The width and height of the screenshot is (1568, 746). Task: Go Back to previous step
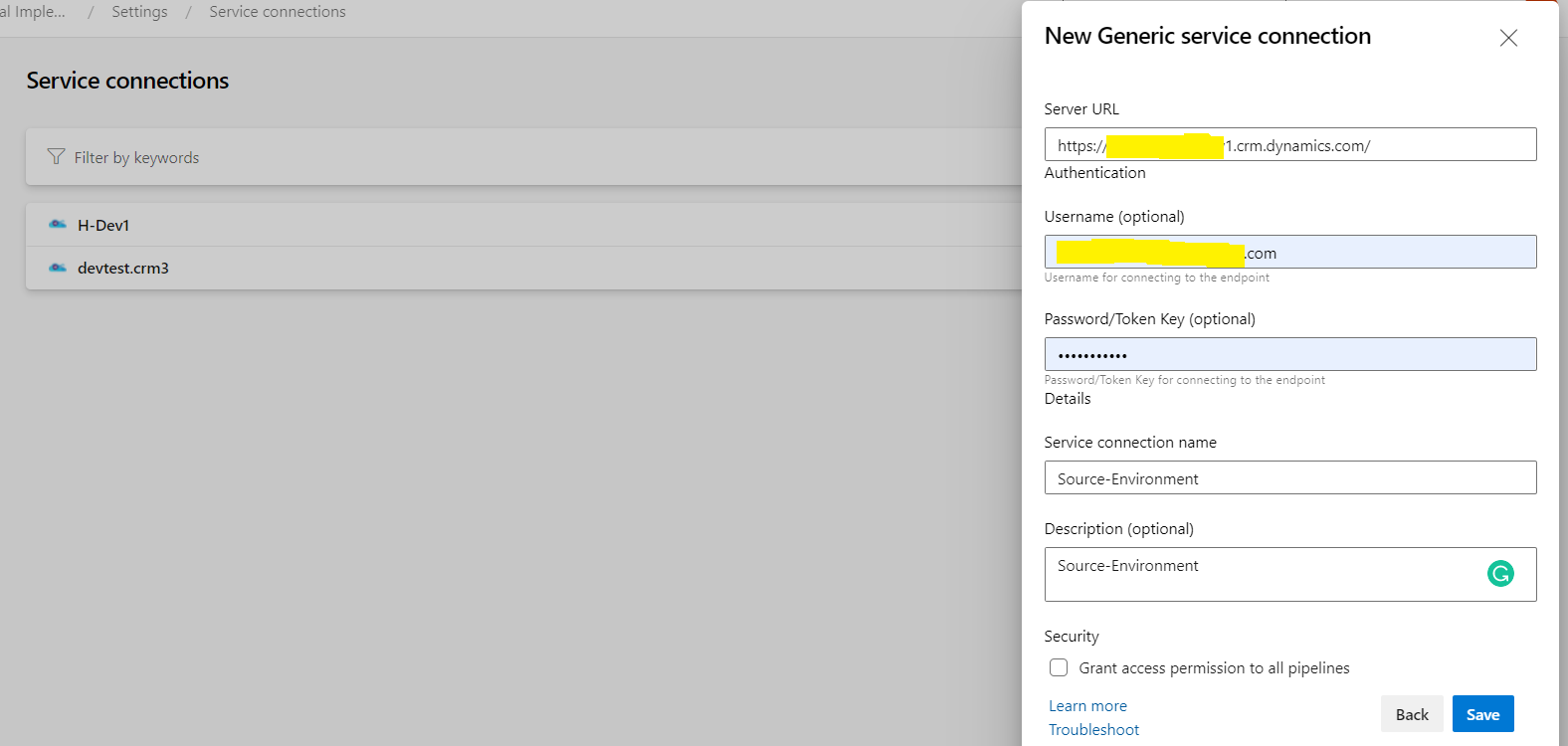click(x=1411, y=714)
